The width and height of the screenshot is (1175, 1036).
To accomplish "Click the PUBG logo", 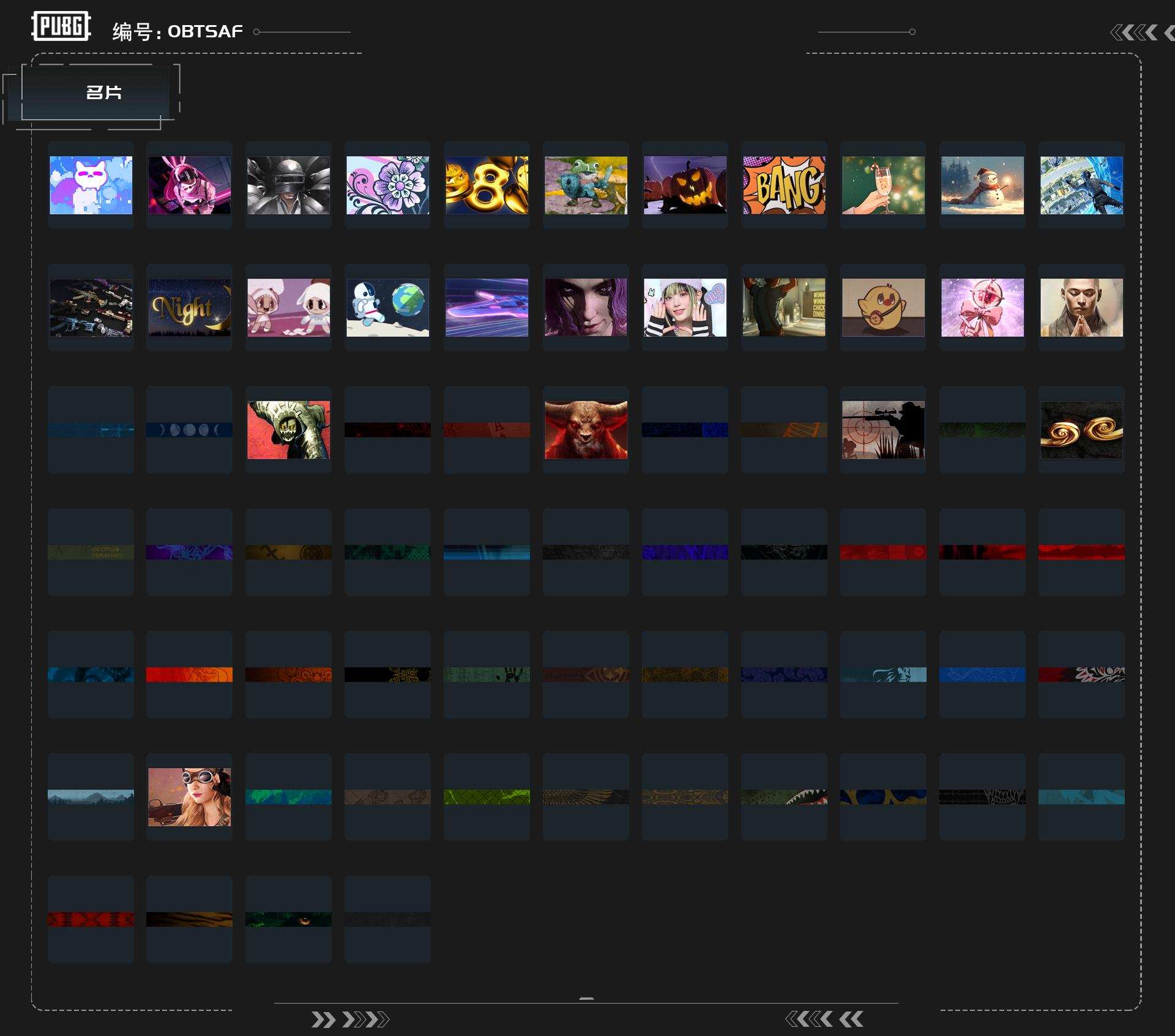I will pyautogui.click(x=61, y=26).
